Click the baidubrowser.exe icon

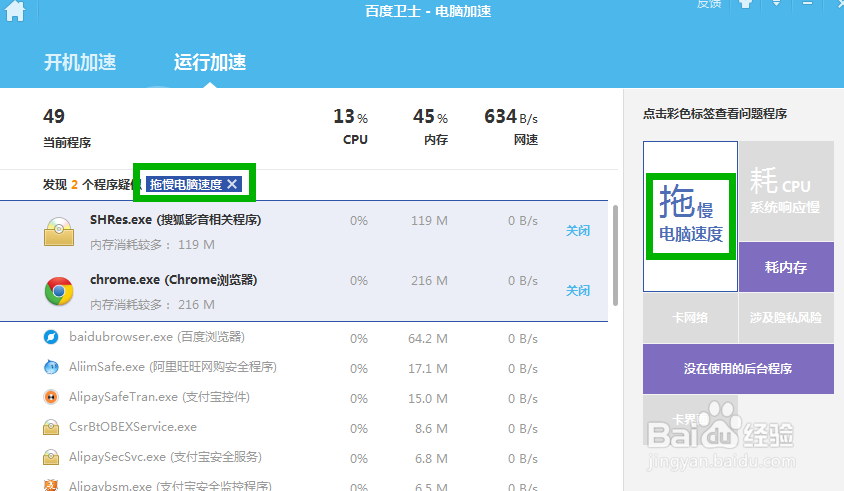pyautogui.click(x=51, y=337)
